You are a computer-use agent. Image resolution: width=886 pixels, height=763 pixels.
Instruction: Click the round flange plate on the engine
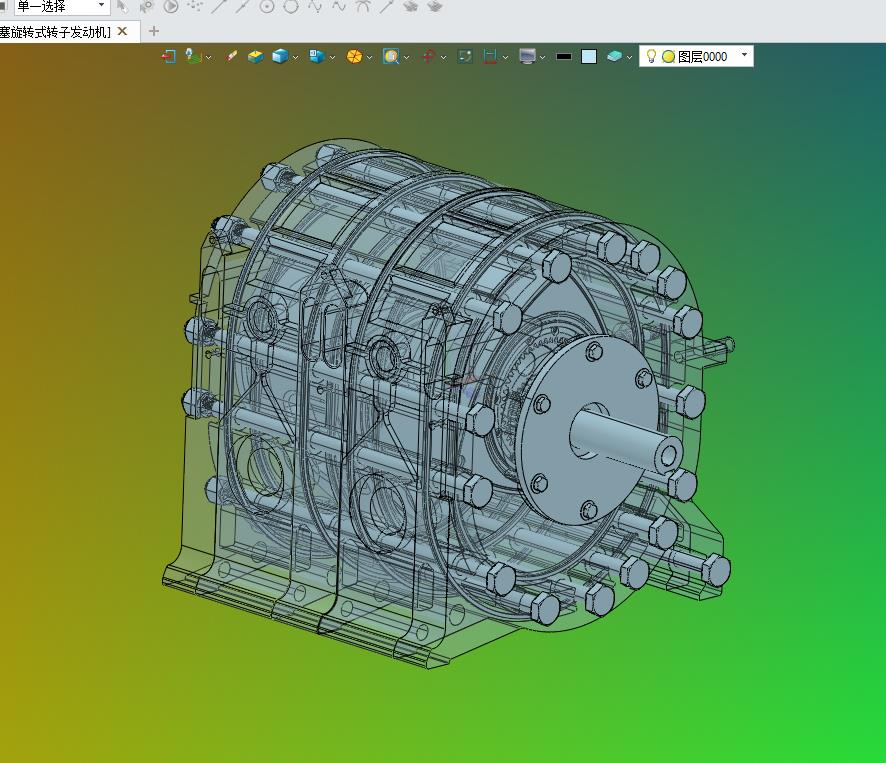pos(588,431)
